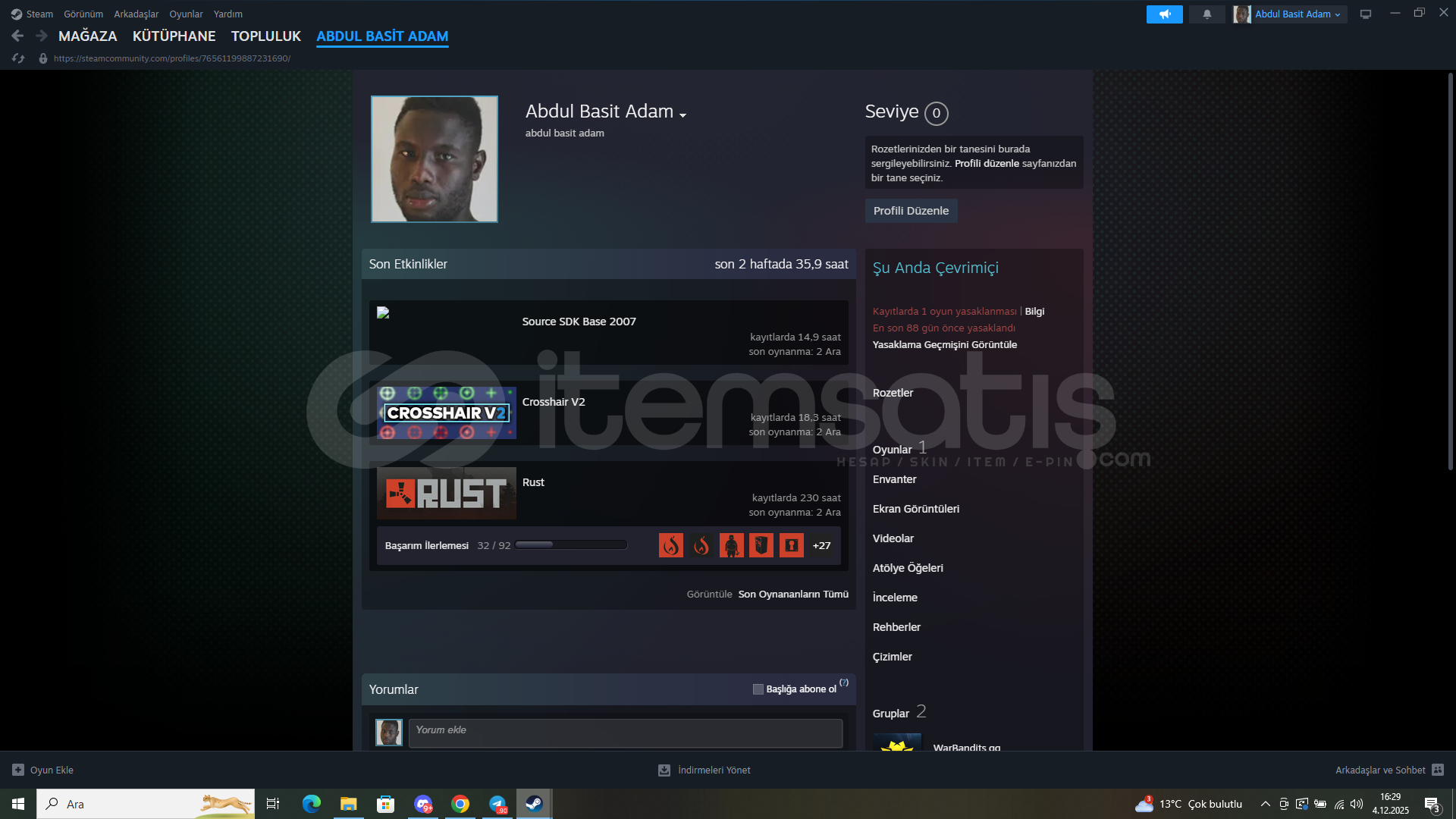The height and width of the screenshot is (819, 1456).
Task: Click the megaphone announcements icon
Action: (x=1164, y=14)
